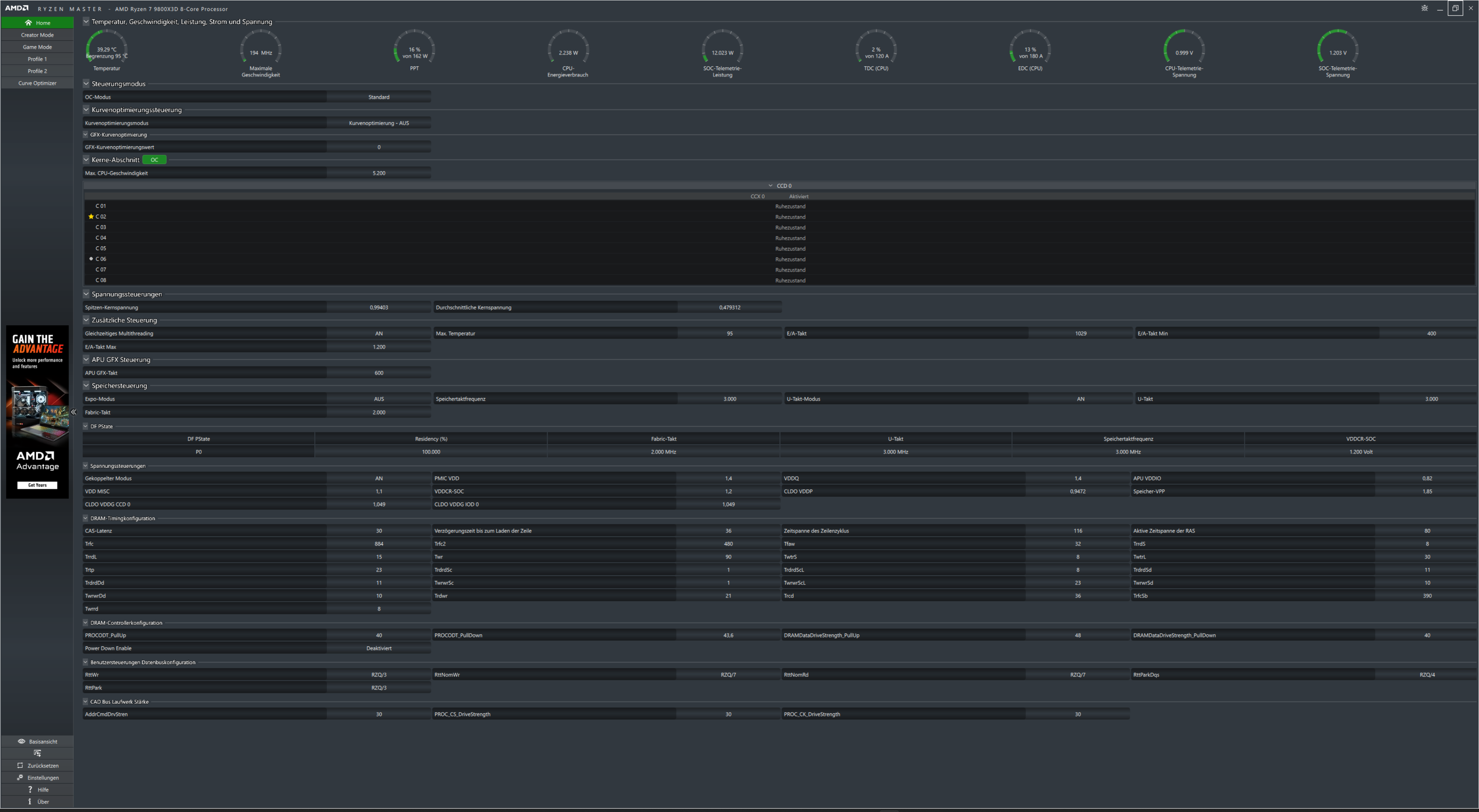This screenshot has height=812, width=1479.
Task: Click the Max. CPU-Geschwindigkeit 5.200 value field
Action: pos(378,173)
